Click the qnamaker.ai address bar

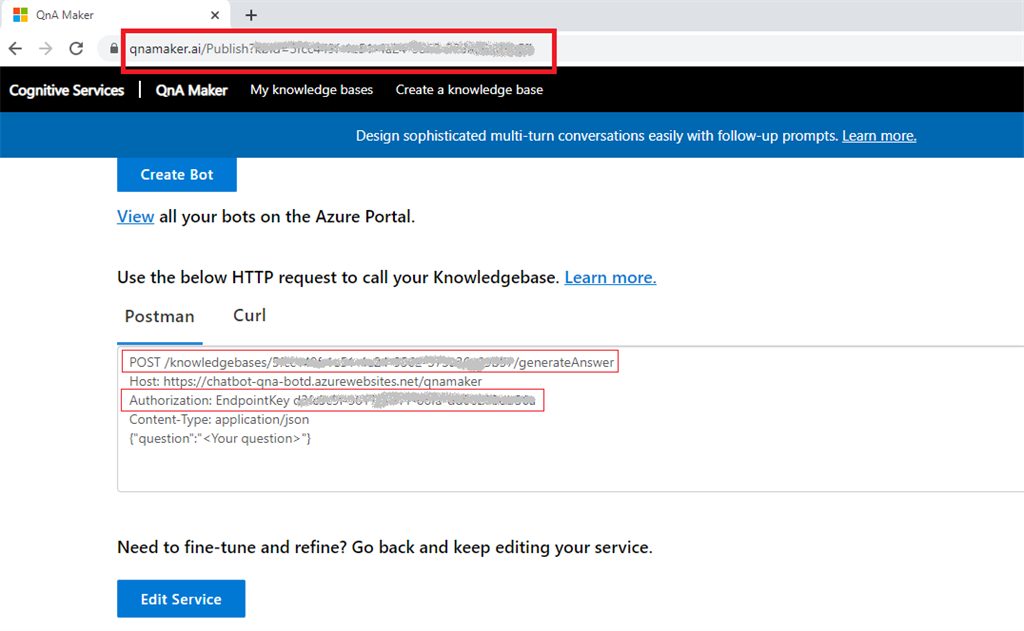point(340,48)
